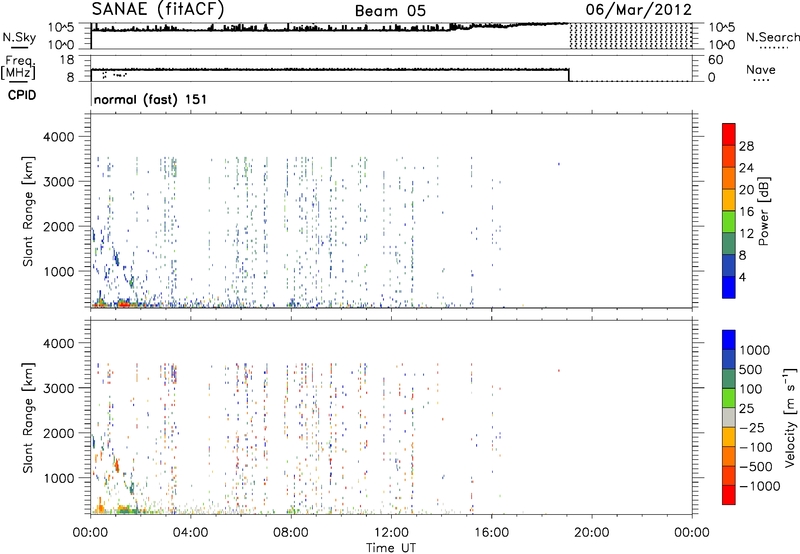Click the dotted N.Search region after 19:00
The height and width of the screenshot is (554, 800).
[631, 36]
